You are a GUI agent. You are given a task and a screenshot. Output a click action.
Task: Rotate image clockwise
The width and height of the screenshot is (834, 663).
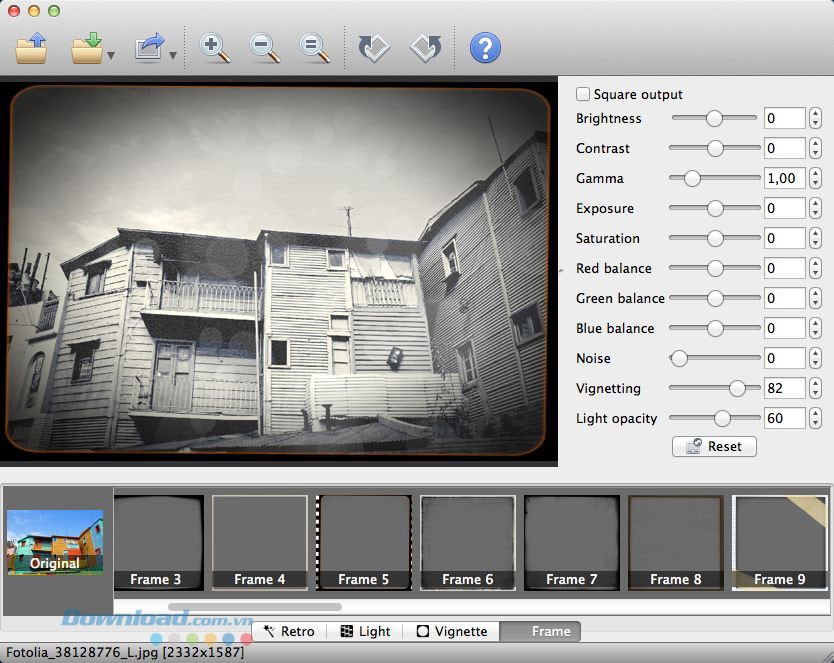pyautogui.click(x=374, y=48)
